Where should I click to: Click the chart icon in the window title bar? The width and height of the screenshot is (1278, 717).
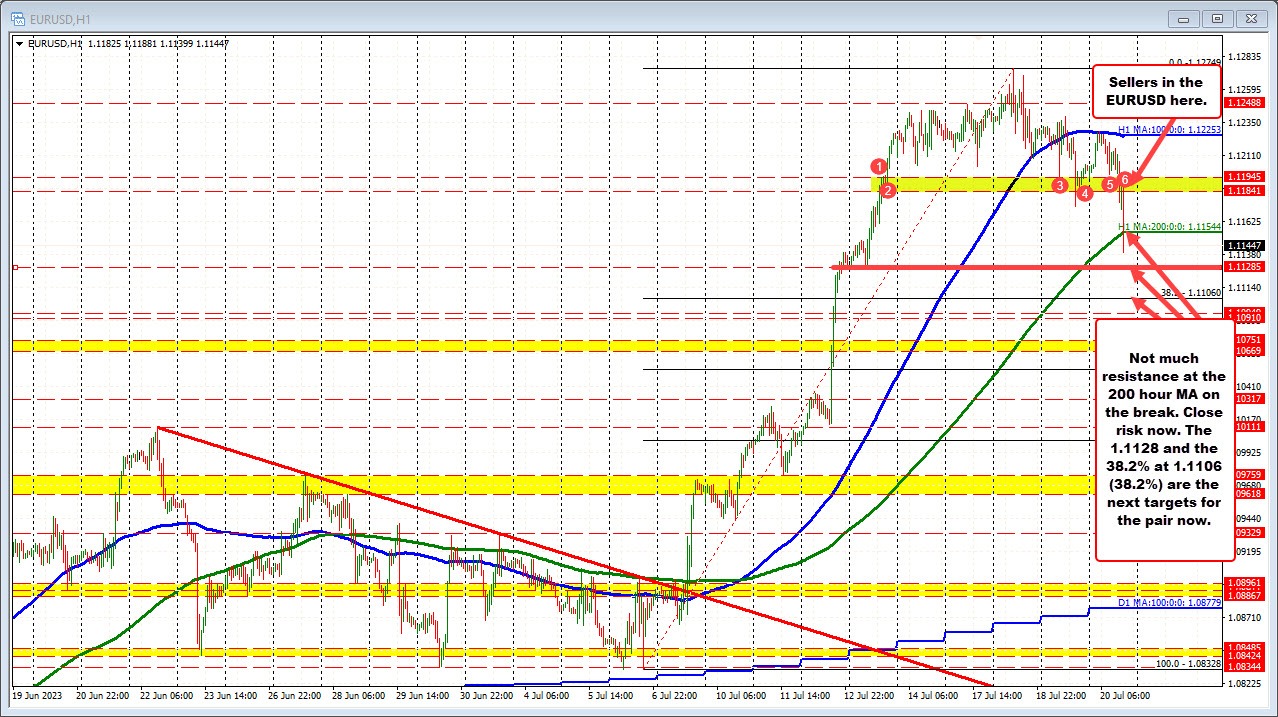[x=20, y=18]
